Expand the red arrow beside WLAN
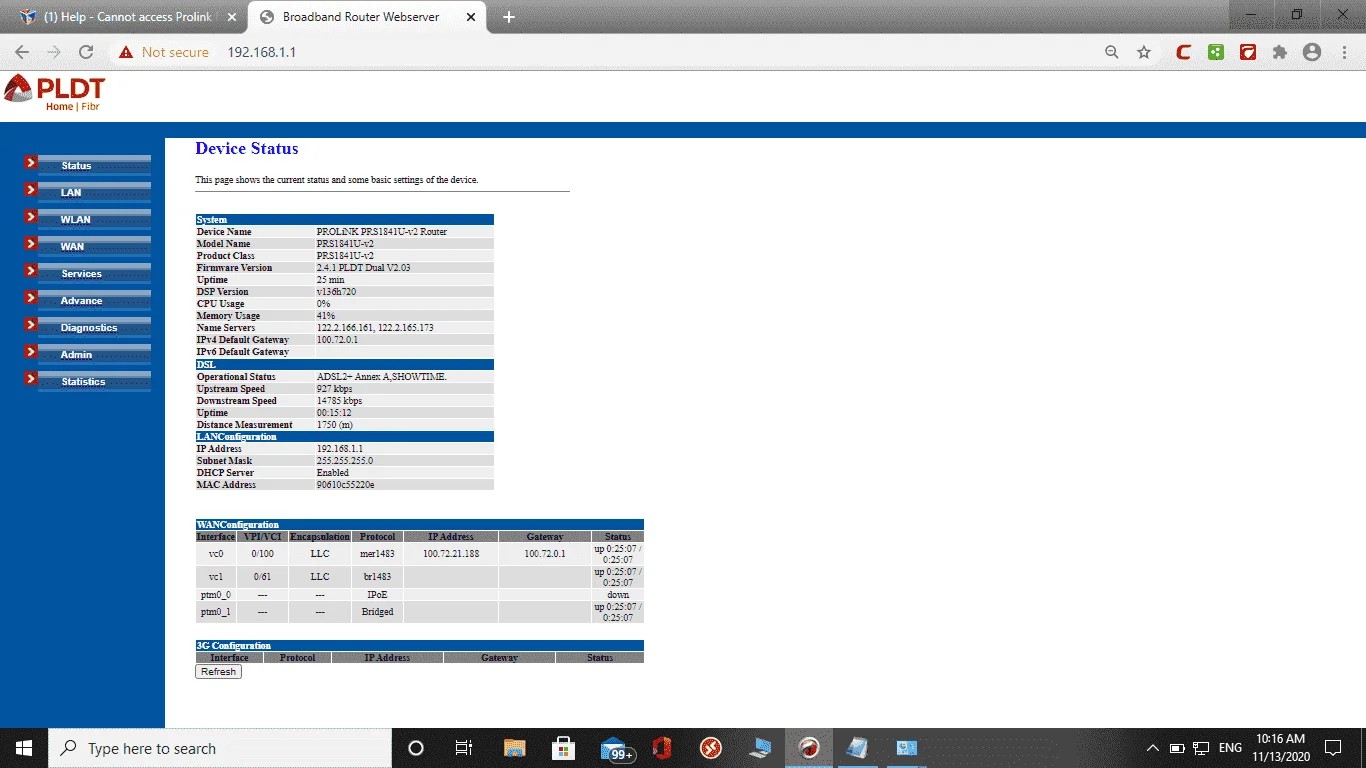Screen dimensions: 1366x768 pos(31,216)
